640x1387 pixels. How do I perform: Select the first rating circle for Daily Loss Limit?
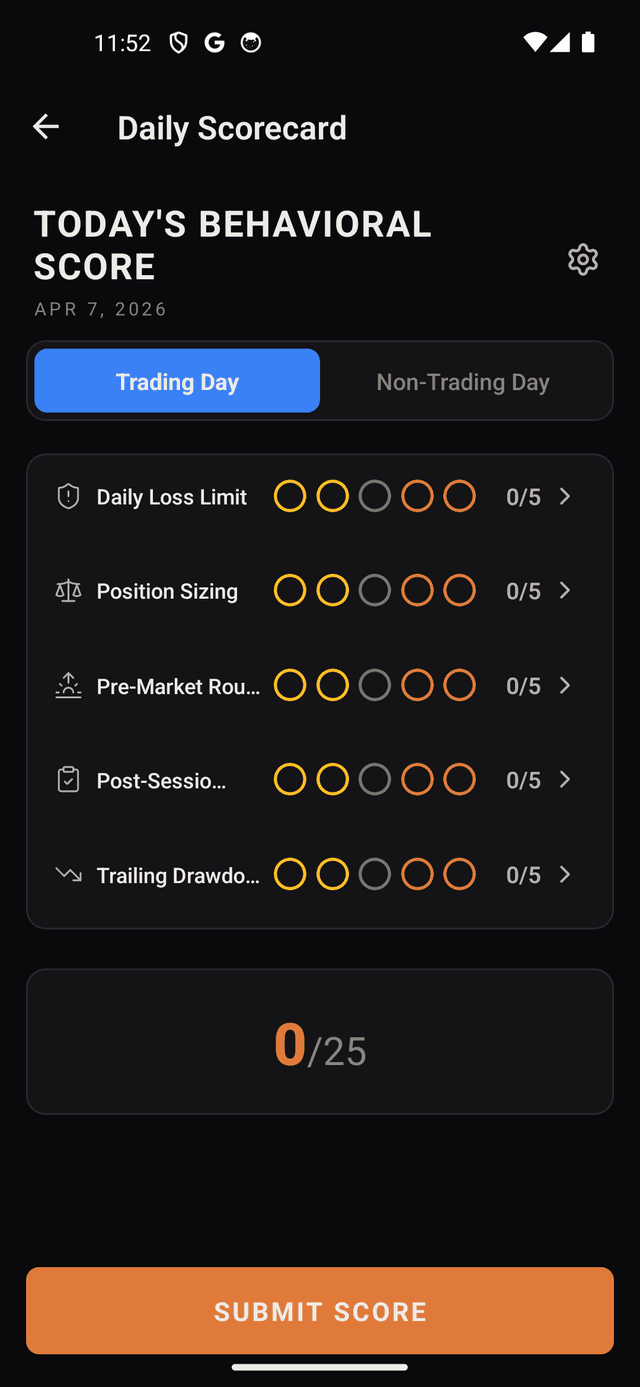click(290, 495)
